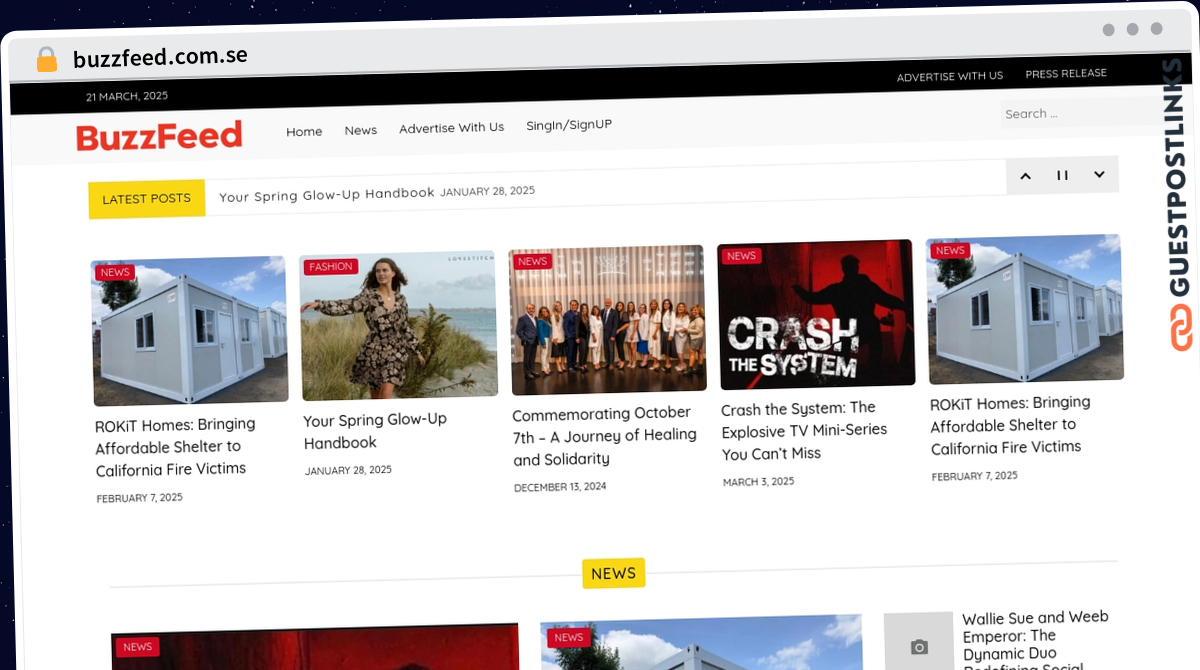
Task: Open the Crash the System poster thumbnail
Action: [x=816, y=314]
